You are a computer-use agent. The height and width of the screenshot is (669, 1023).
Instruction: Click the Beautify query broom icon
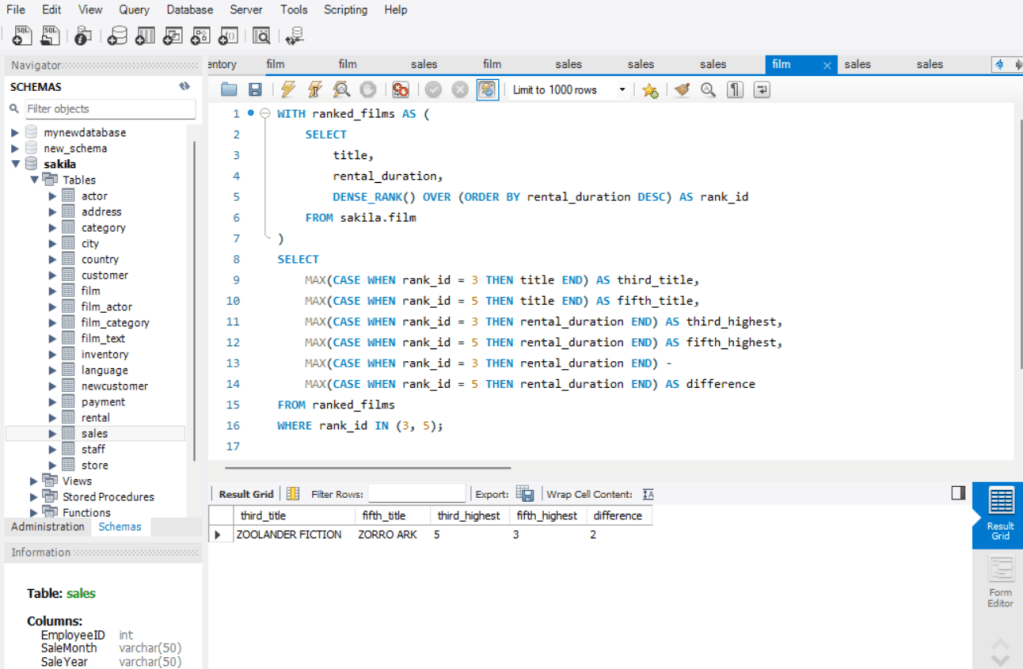[682, 90]
